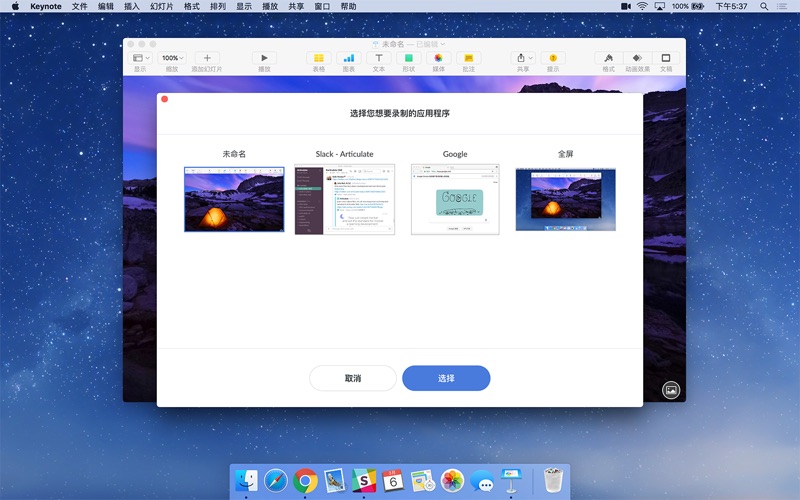Open Photos app in the Dock
Viewport: 800px width, 500px height.
click(452, 481)
